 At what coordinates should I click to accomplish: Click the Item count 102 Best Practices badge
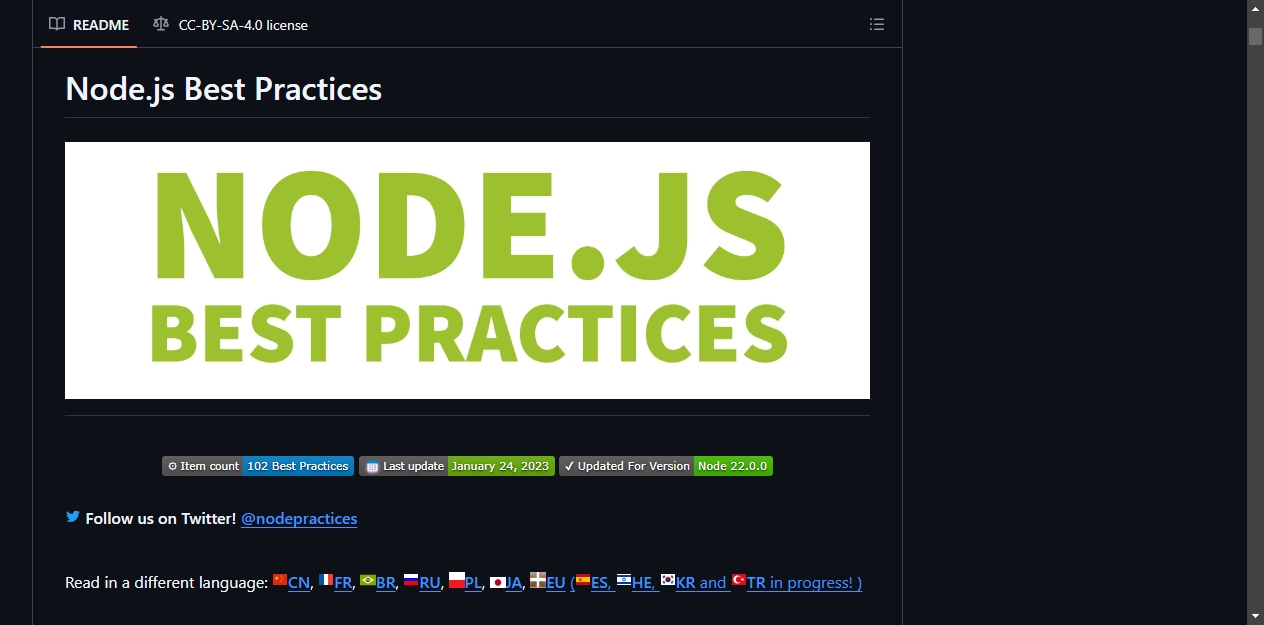(258, 466)
